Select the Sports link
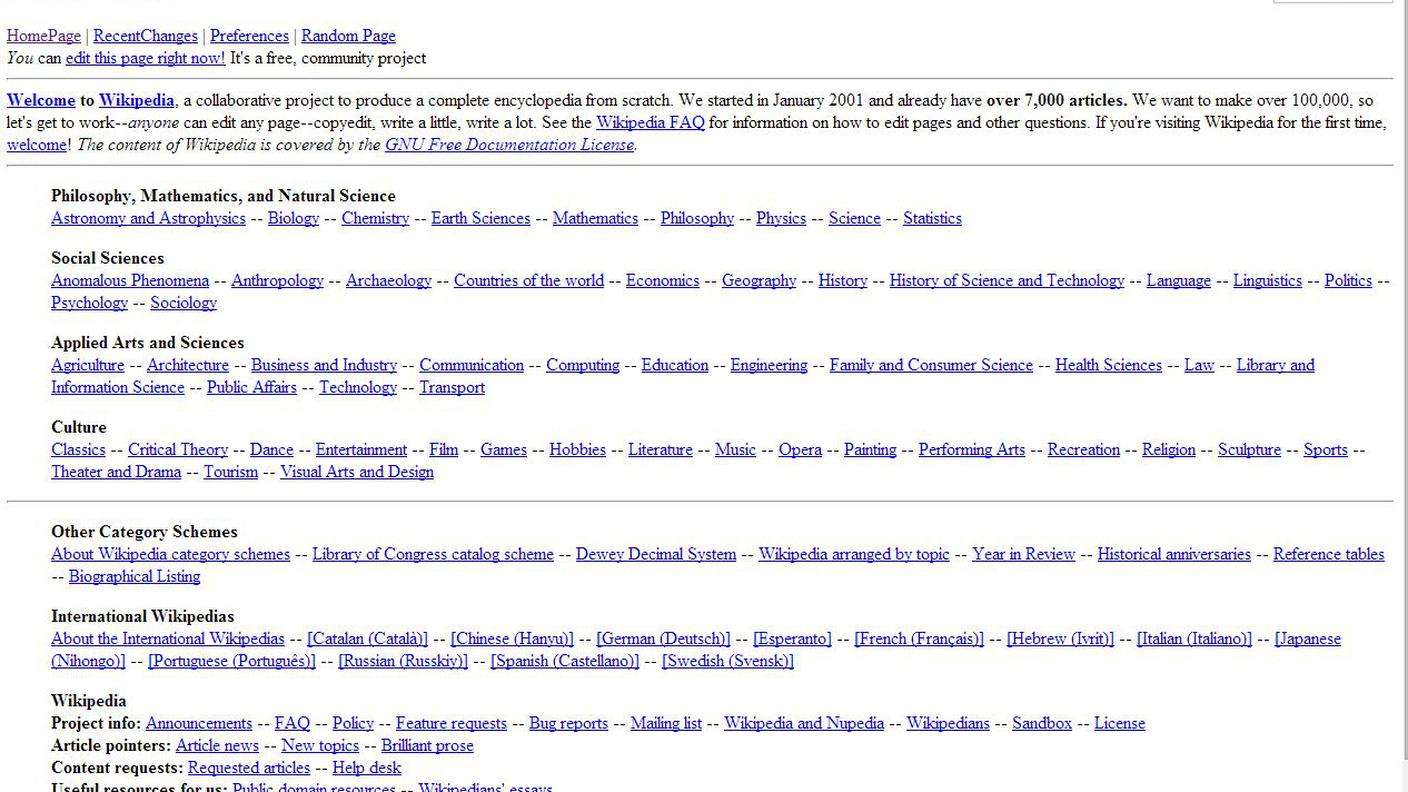1408x792 pixels. point(1326,450)
